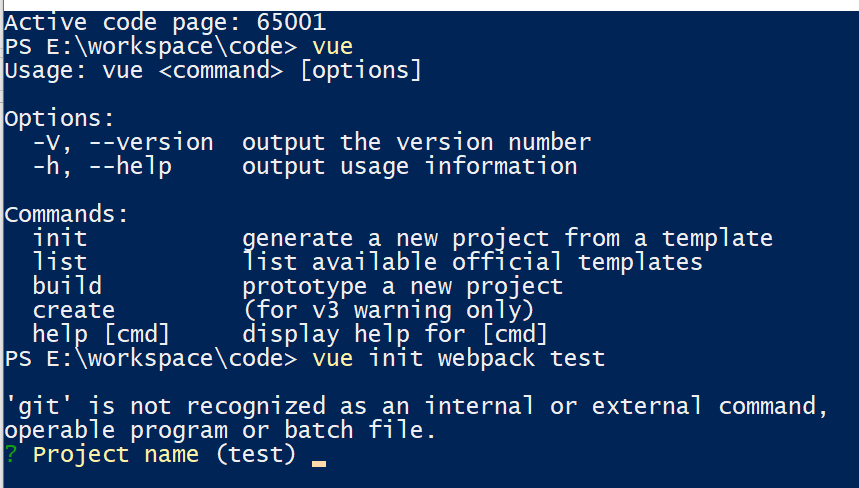Image resolution: width=859 pixels, height=488 pixels.
Task: Click the 'init' command name
Action: (60, 238)
